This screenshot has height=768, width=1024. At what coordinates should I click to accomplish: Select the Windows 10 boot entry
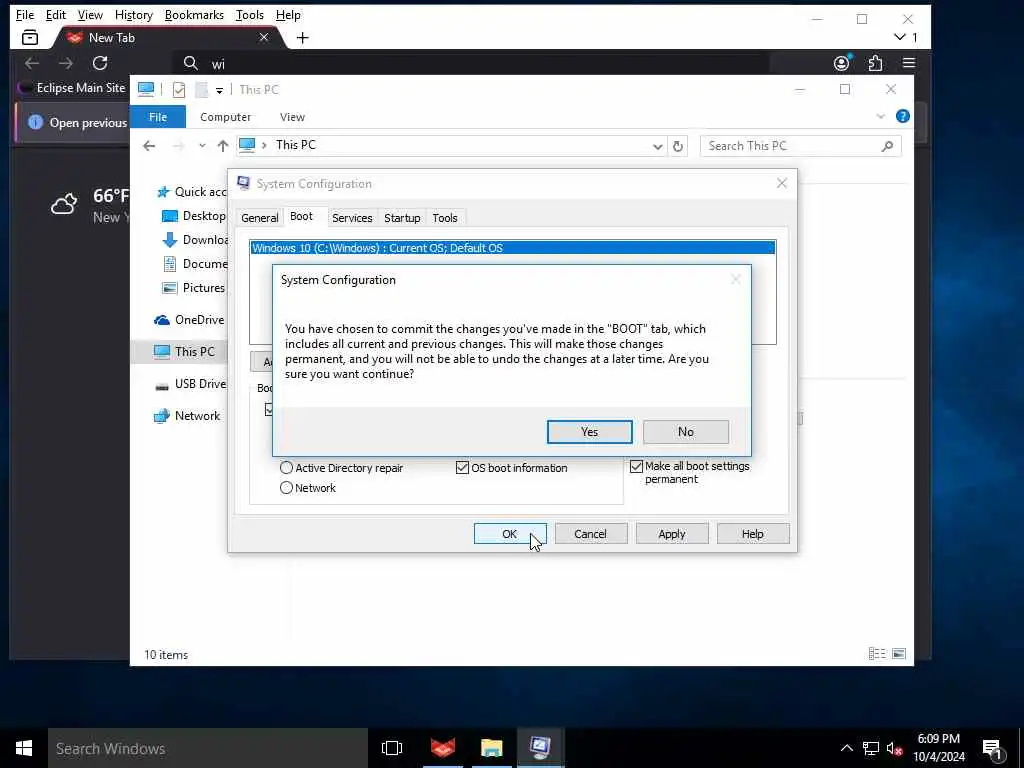coord(513,248)
